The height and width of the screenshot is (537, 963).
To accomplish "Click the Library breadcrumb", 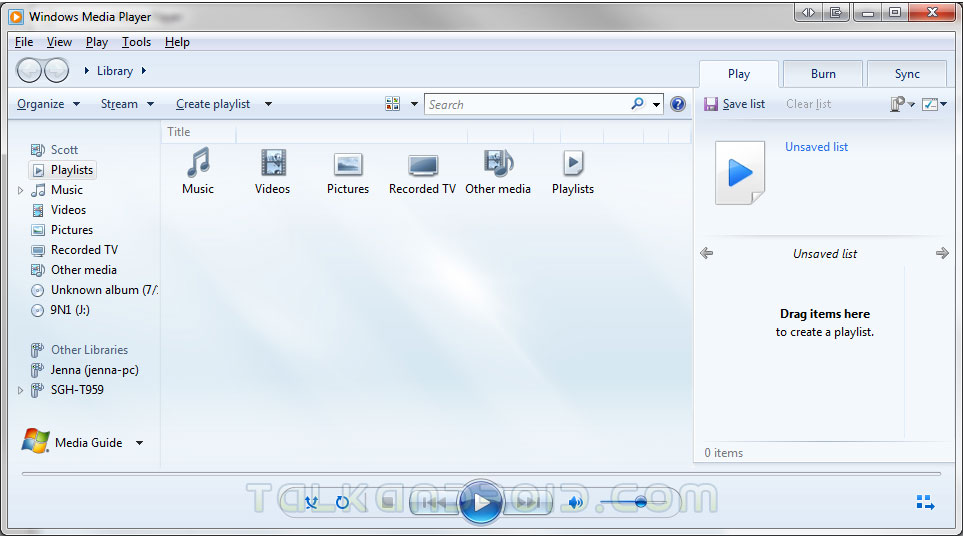I will pos(115,71).
